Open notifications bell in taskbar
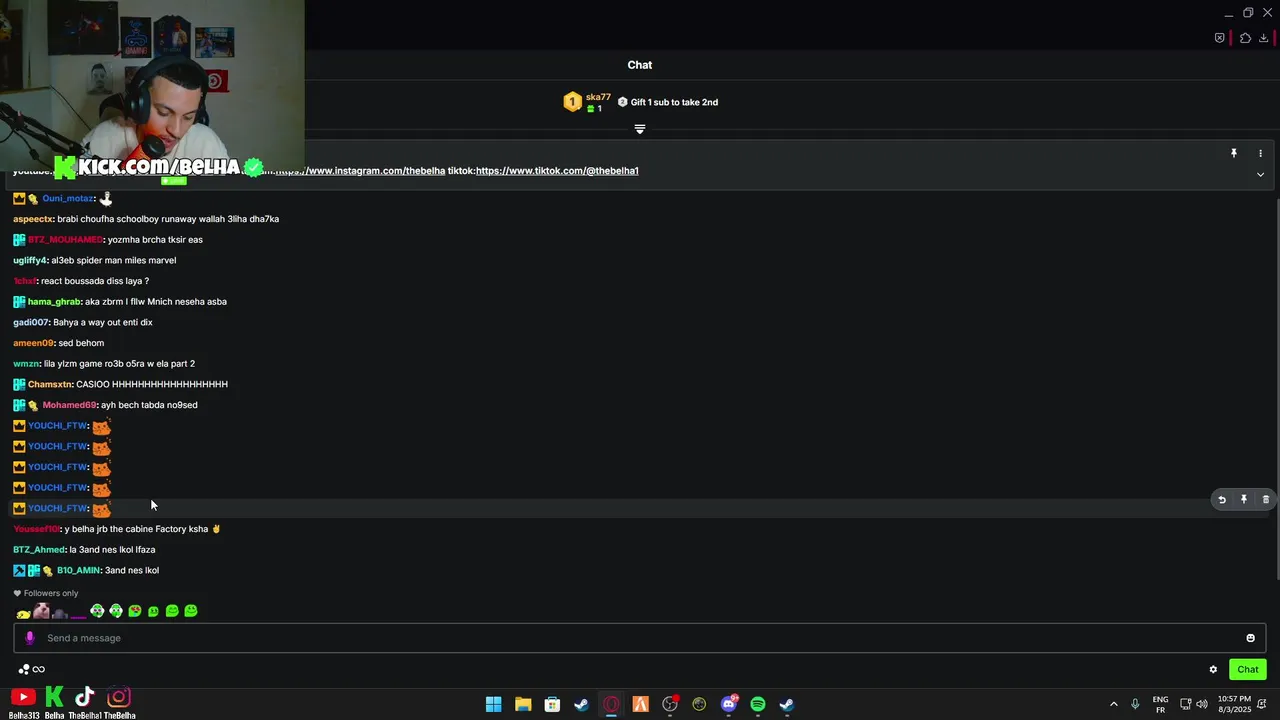The image size is (1280, 720). coord(1264,704)
